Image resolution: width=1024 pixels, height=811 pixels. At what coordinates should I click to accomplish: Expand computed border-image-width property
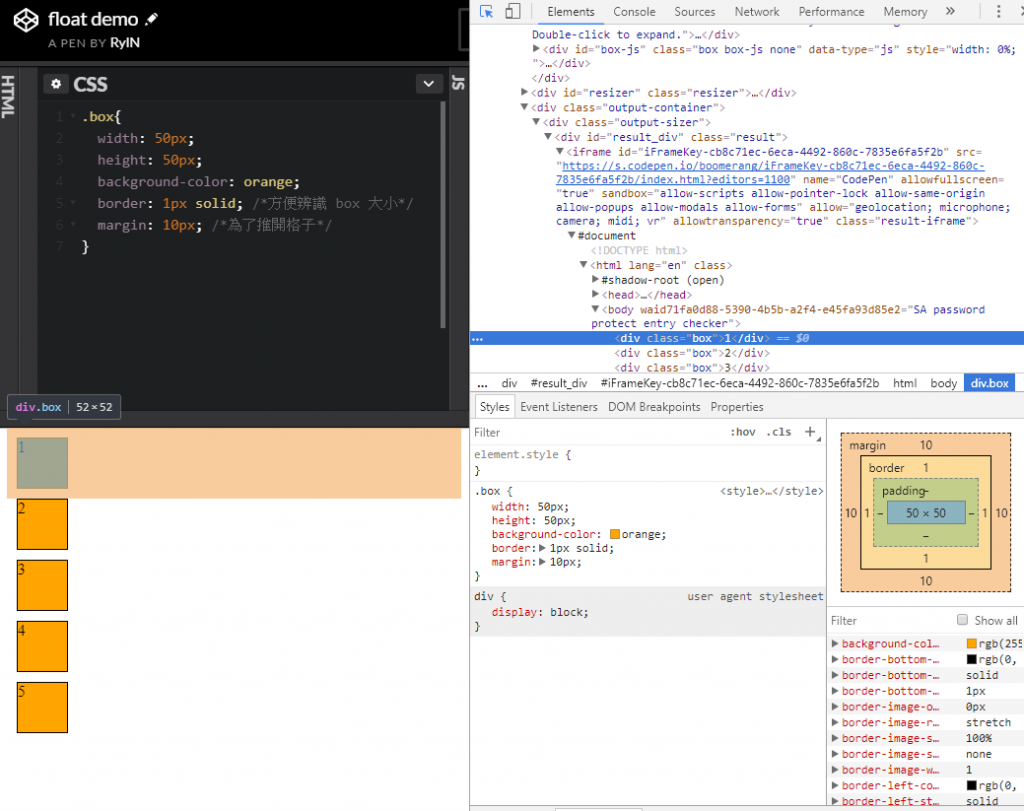click(x=835, y=770)
